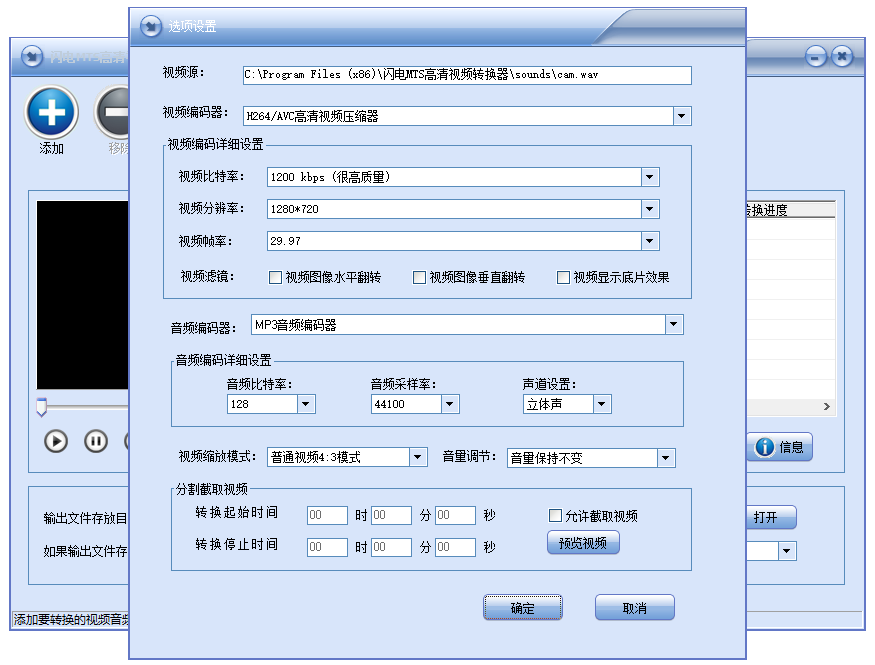Click the cancel (取消) button
The width and height of the screenshot is (875, 665).
(634, 608)
